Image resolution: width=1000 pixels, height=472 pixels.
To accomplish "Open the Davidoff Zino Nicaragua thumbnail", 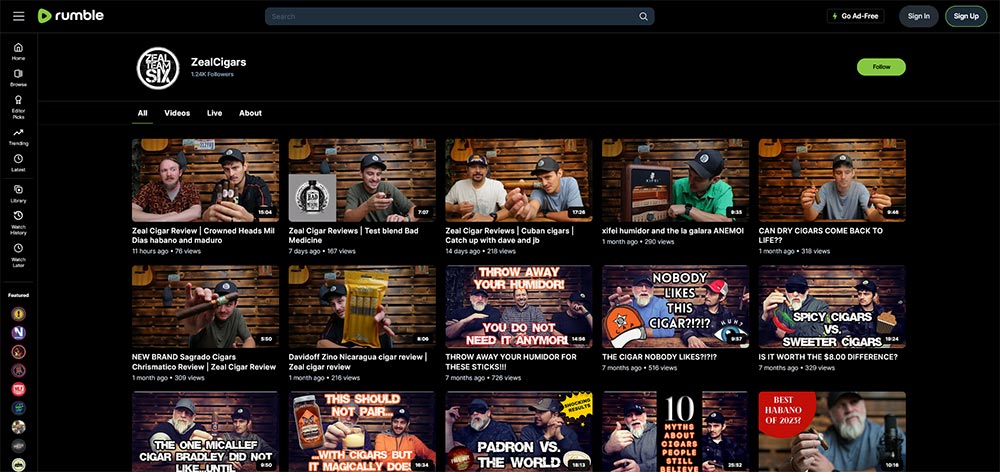I will click(x=362, y=307).
